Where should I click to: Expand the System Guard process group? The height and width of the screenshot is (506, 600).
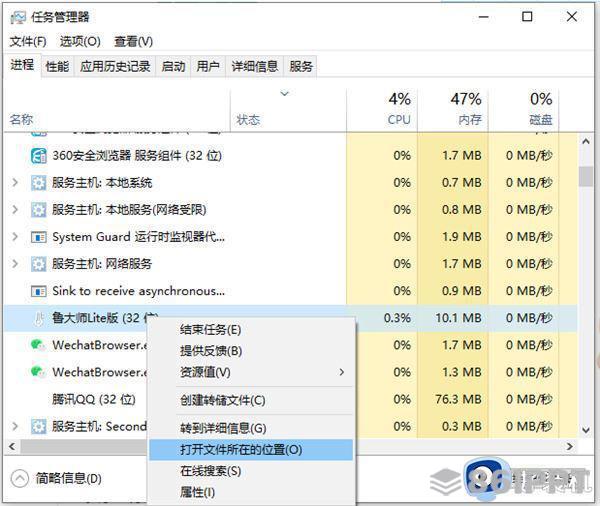point(15,237)
